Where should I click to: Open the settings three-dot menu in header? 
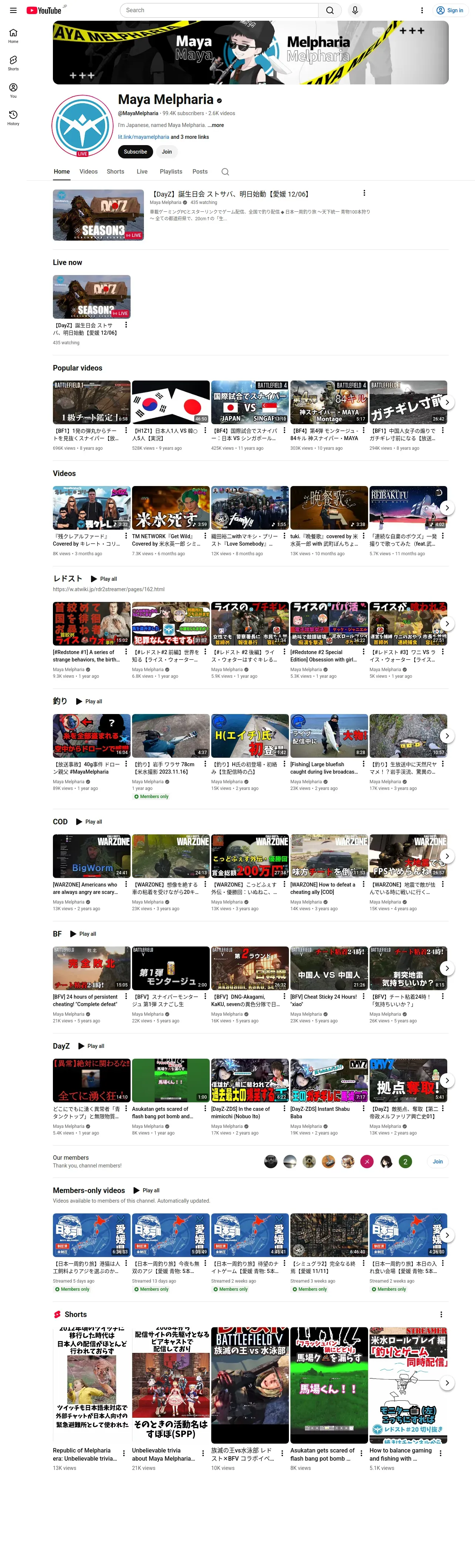click(x=422, y=10)
